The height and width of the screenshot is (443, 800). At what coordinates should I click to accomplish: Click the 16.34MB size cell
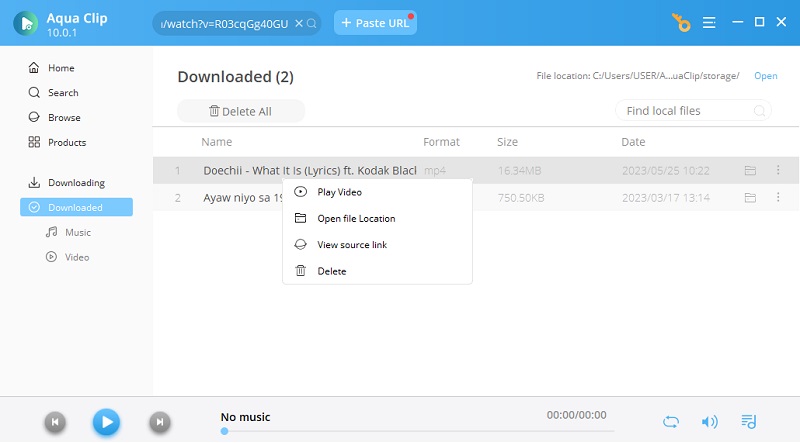click(x=519, y=170)
